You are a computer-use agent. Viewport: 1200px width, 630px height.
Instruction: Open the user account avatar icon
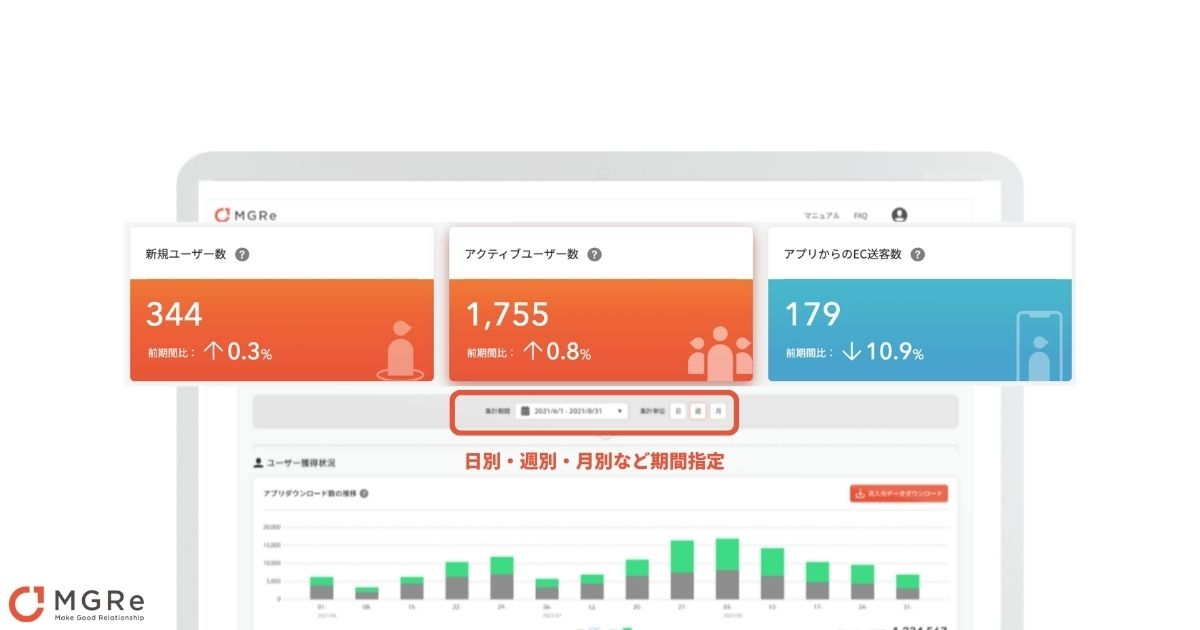[x=899, y=215]
